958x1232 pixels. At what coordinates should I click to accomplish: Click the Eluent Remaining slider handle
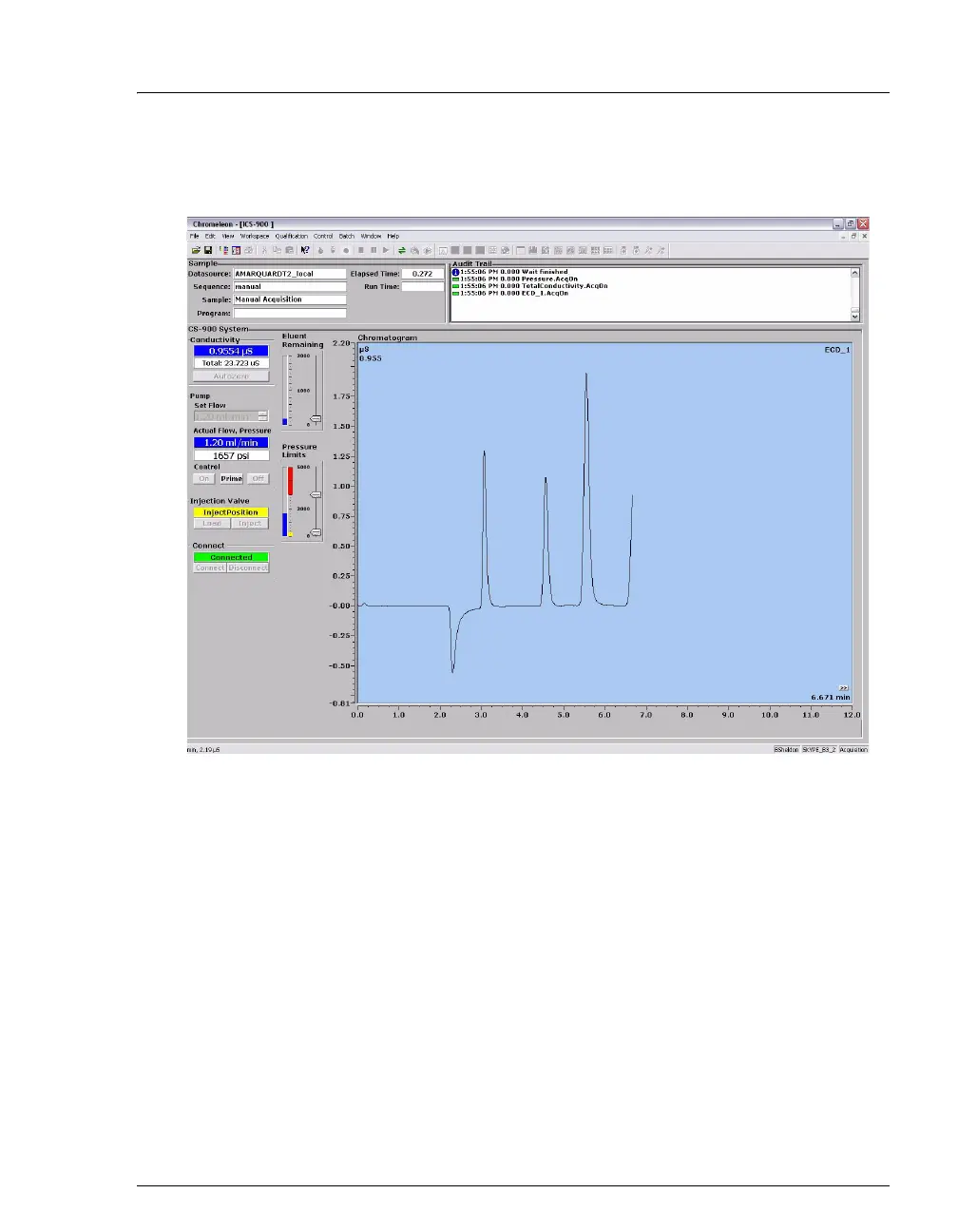[x=316, y=419]
